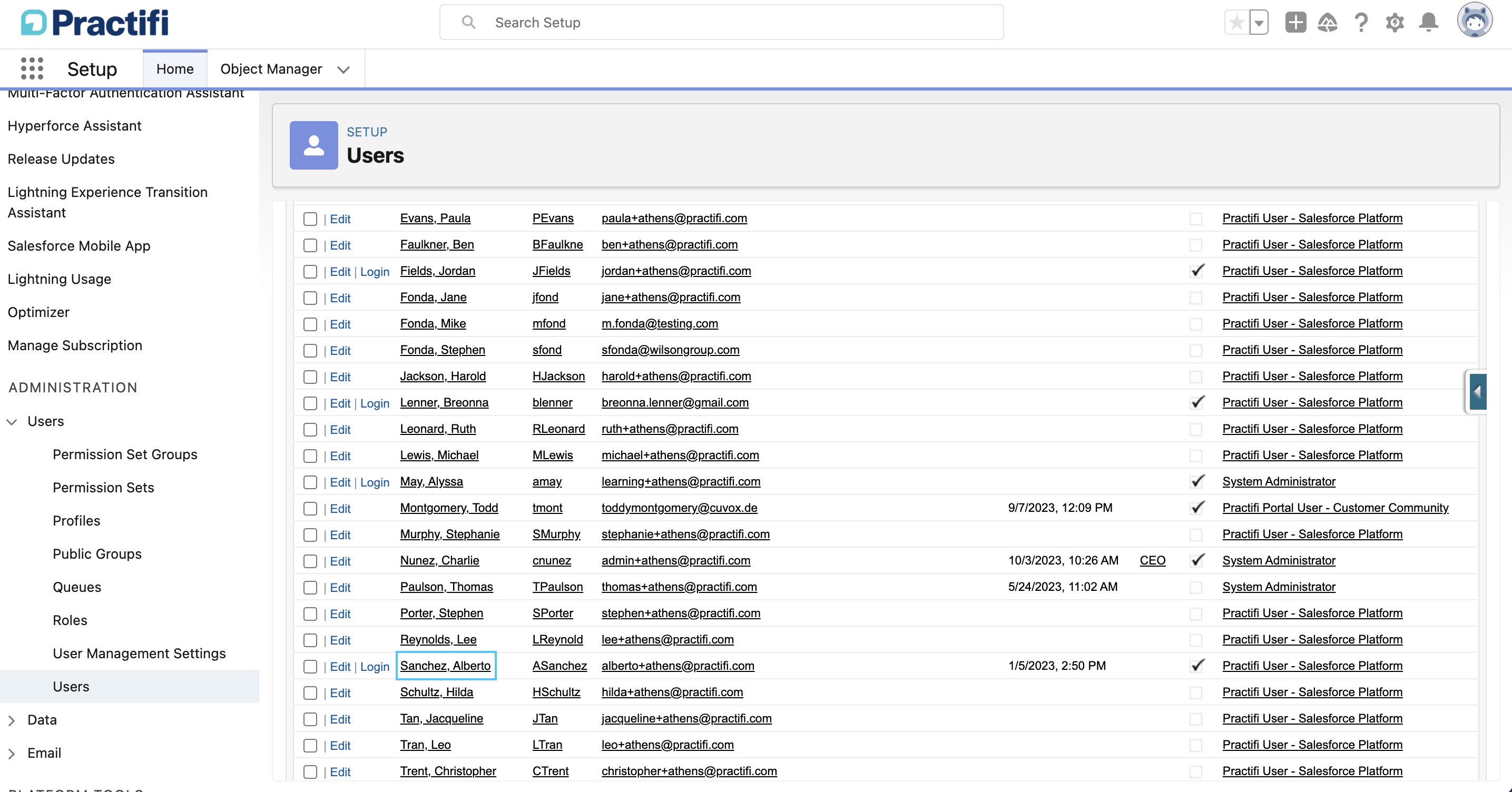Check the box for Fields, Jordan

point(310,272)
